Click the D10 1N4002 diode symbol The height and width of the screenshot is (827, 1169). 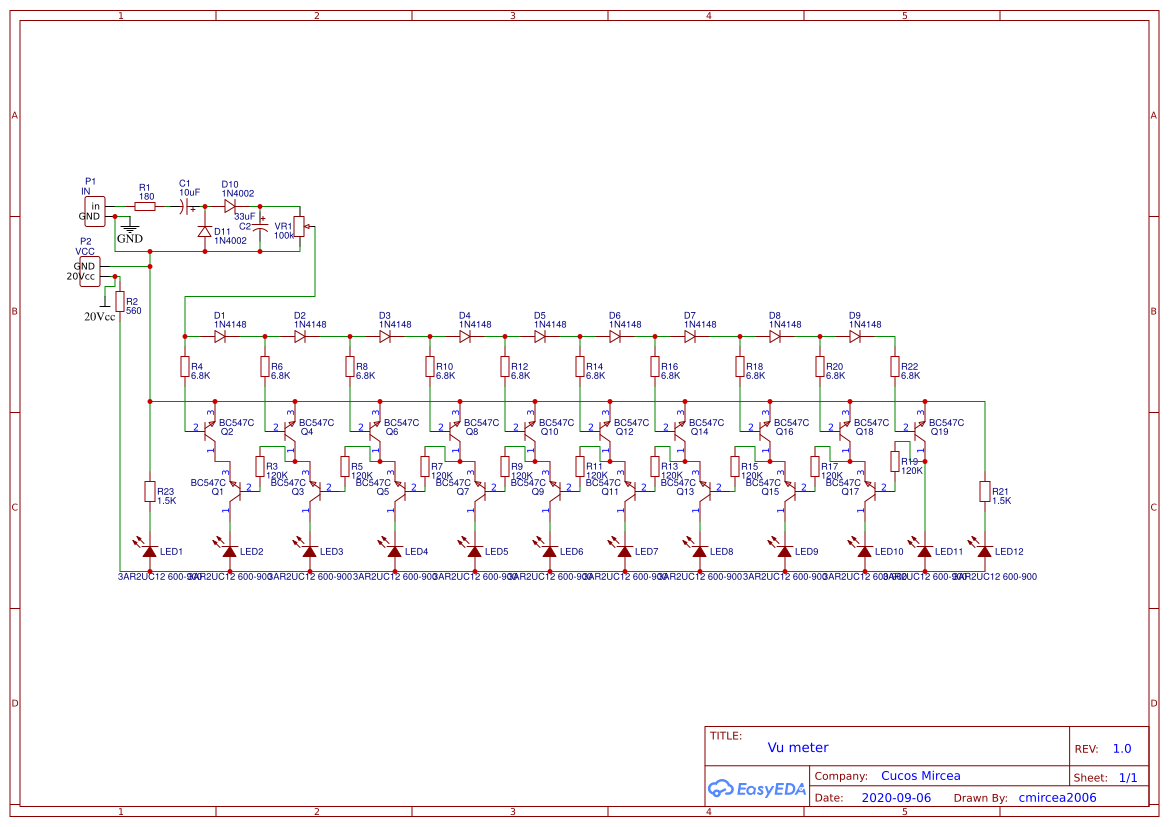230,207
